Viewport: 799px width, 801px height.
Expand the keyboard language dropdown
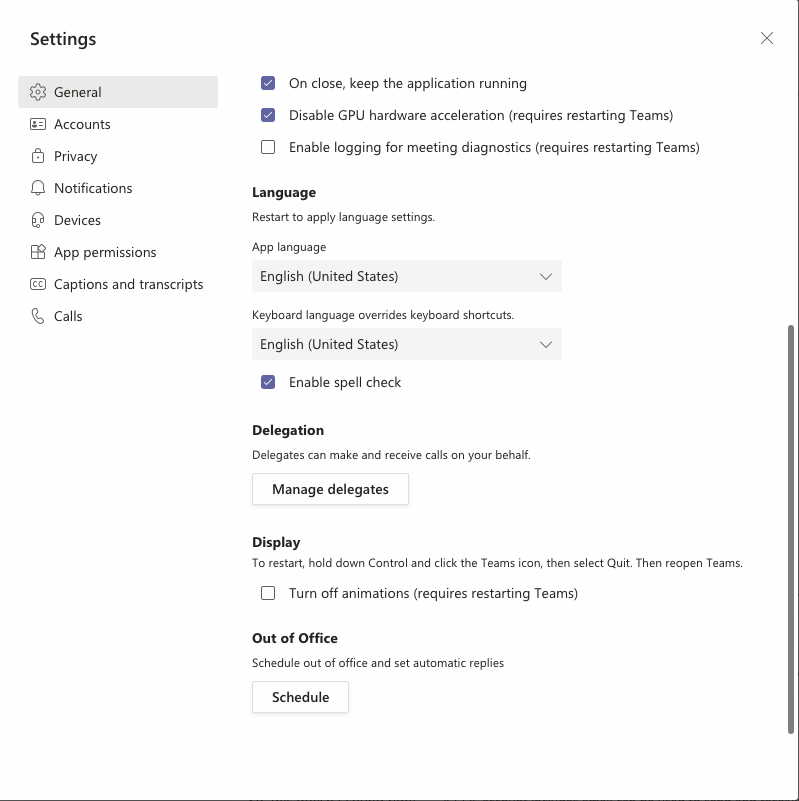407,344
